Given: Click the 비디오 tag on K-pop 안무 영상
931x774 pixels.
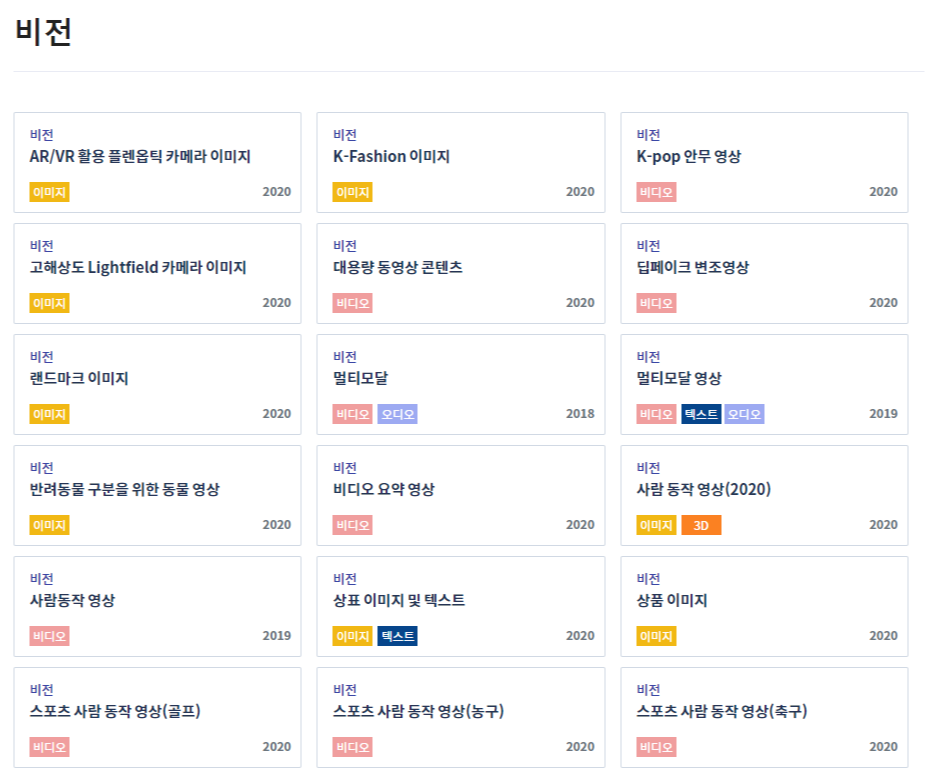Looking at the screenshot, I should pos(656,192).
